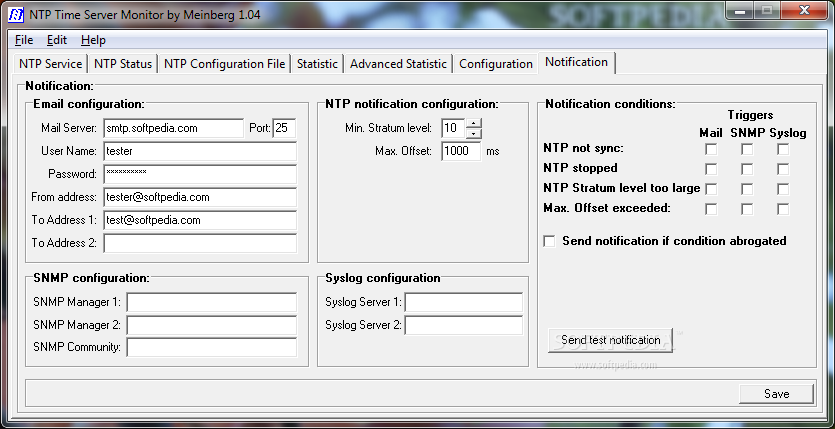Viewport: 835px width, 429px height.
Task: Enable Mail trigger for NTP not sync
Action: click(x=711, y=150)
